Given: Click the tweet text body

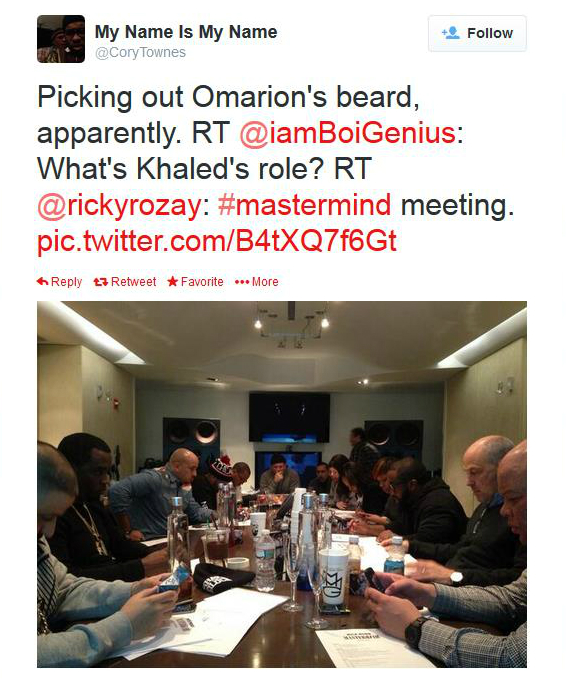Looking at the screenshot, I should click(x=275, y=168).
